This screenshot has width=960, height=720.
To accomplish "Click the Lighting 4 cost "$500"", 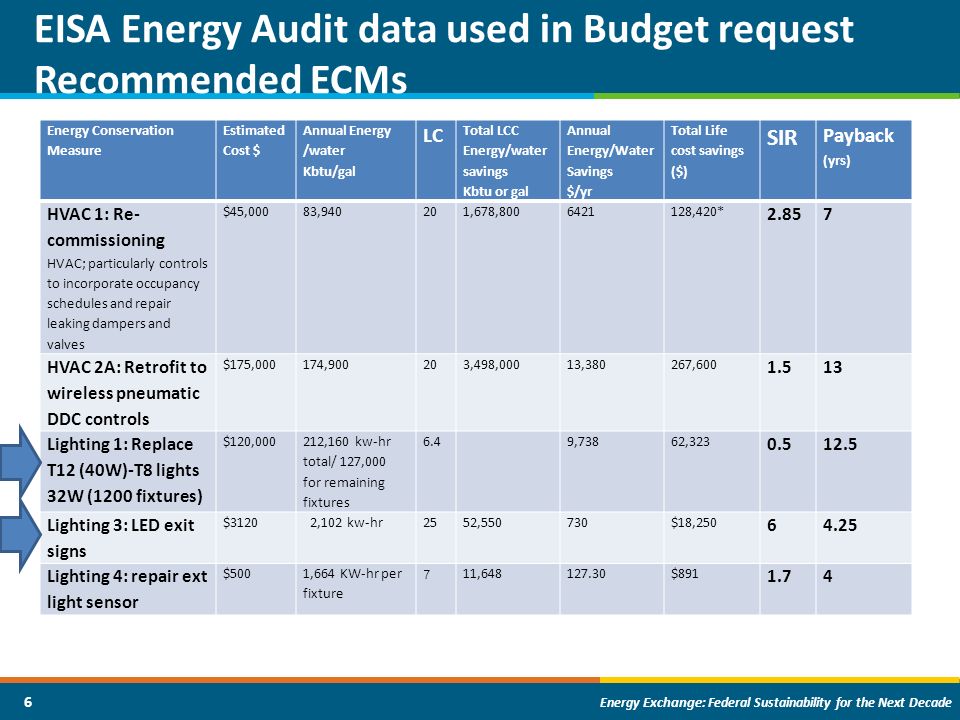I will [236, 574].
